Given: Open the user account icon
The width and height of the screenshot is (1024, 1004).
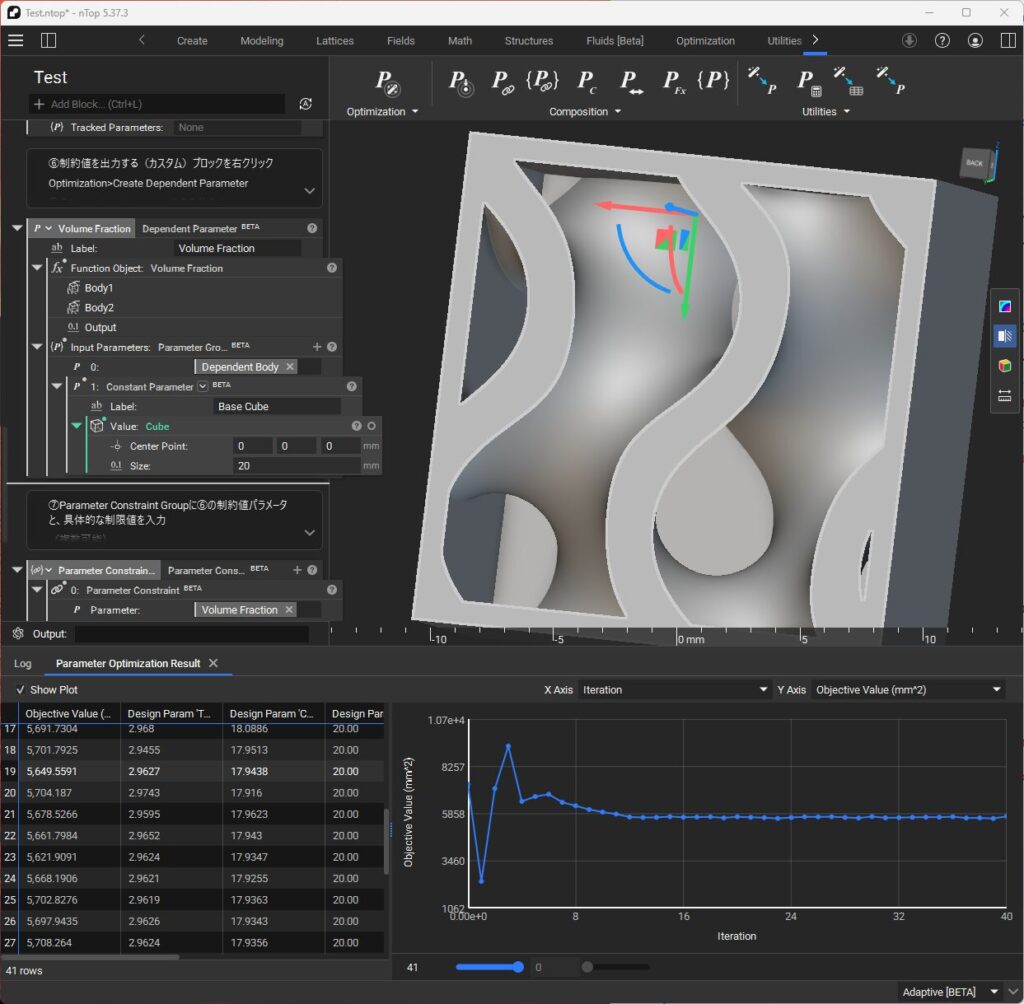Looking at the screenshot, I should click(x=975, y=41).
